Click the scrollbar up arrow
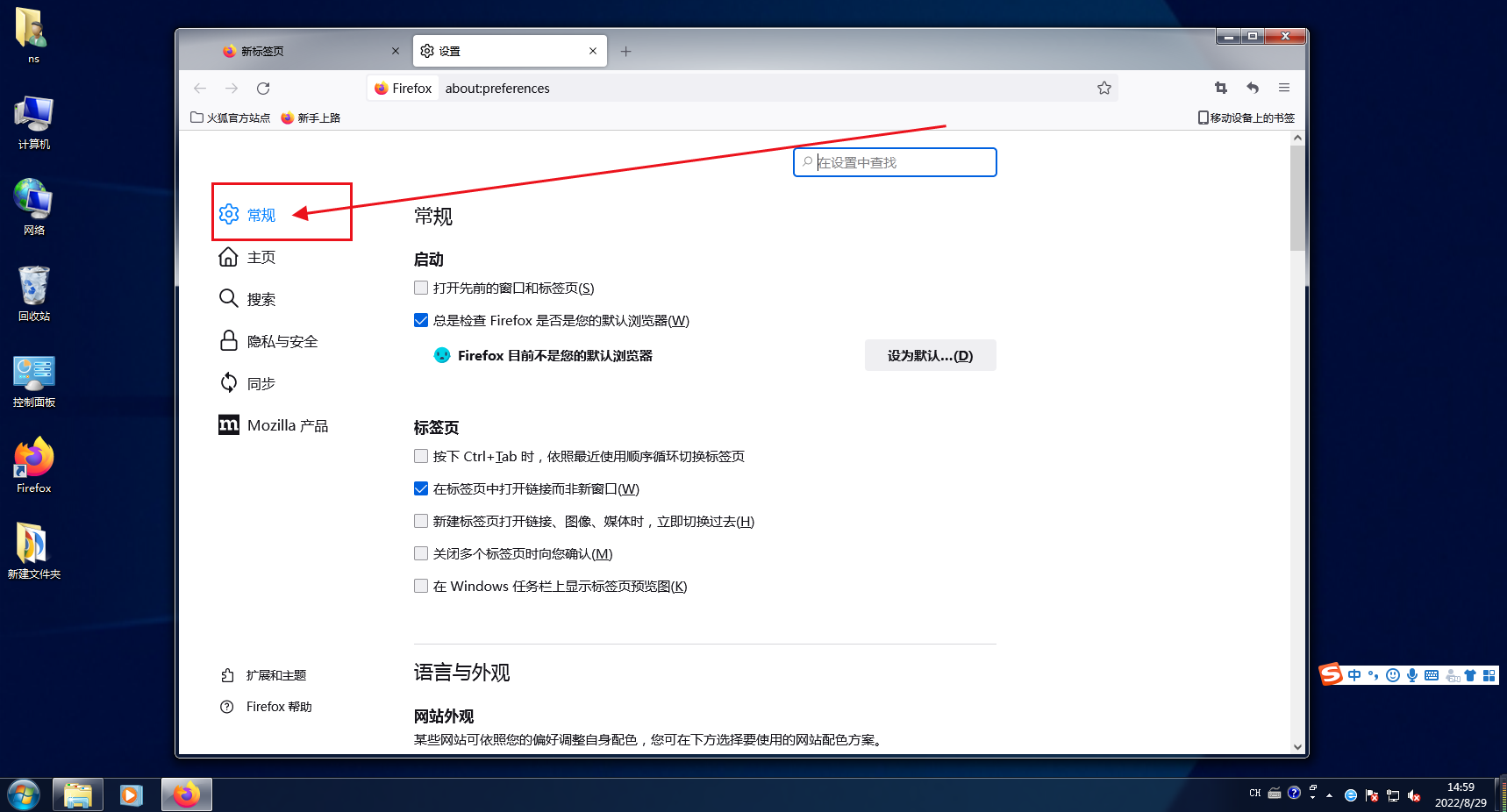1507x812 pixels. click(x=1297, y=138)
